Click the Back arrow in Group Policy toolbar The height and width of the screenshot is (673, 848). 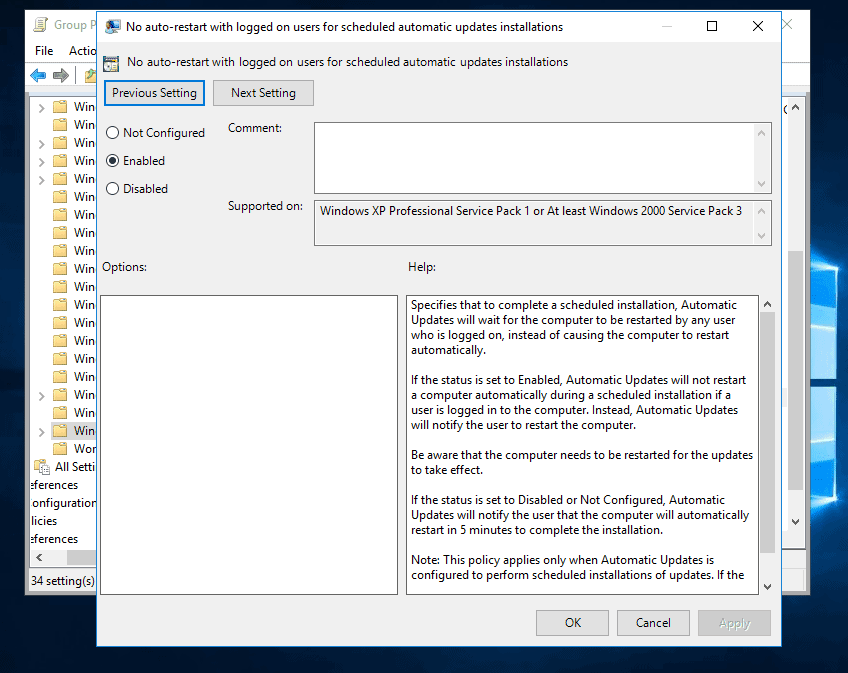pos(38,75)
